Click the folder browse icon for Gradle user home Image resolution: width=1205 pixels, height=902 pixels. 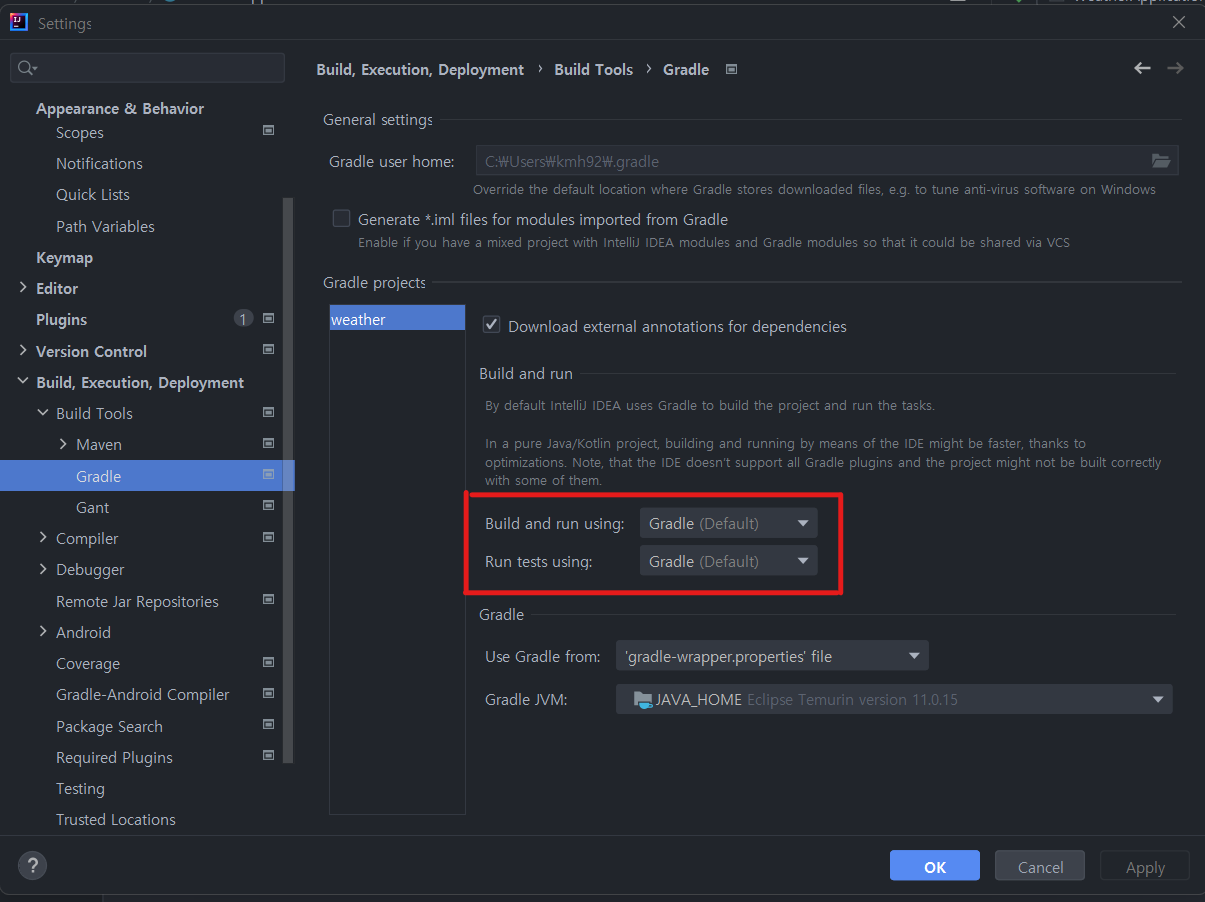1161,161
